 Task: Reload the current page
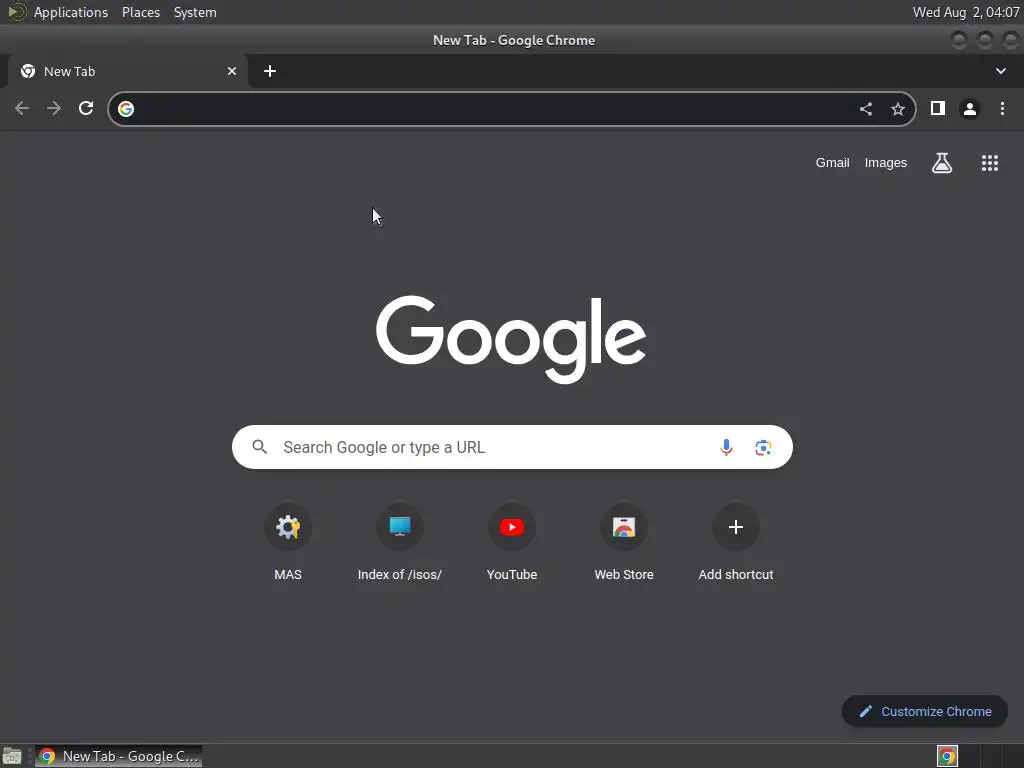[86, 108]
